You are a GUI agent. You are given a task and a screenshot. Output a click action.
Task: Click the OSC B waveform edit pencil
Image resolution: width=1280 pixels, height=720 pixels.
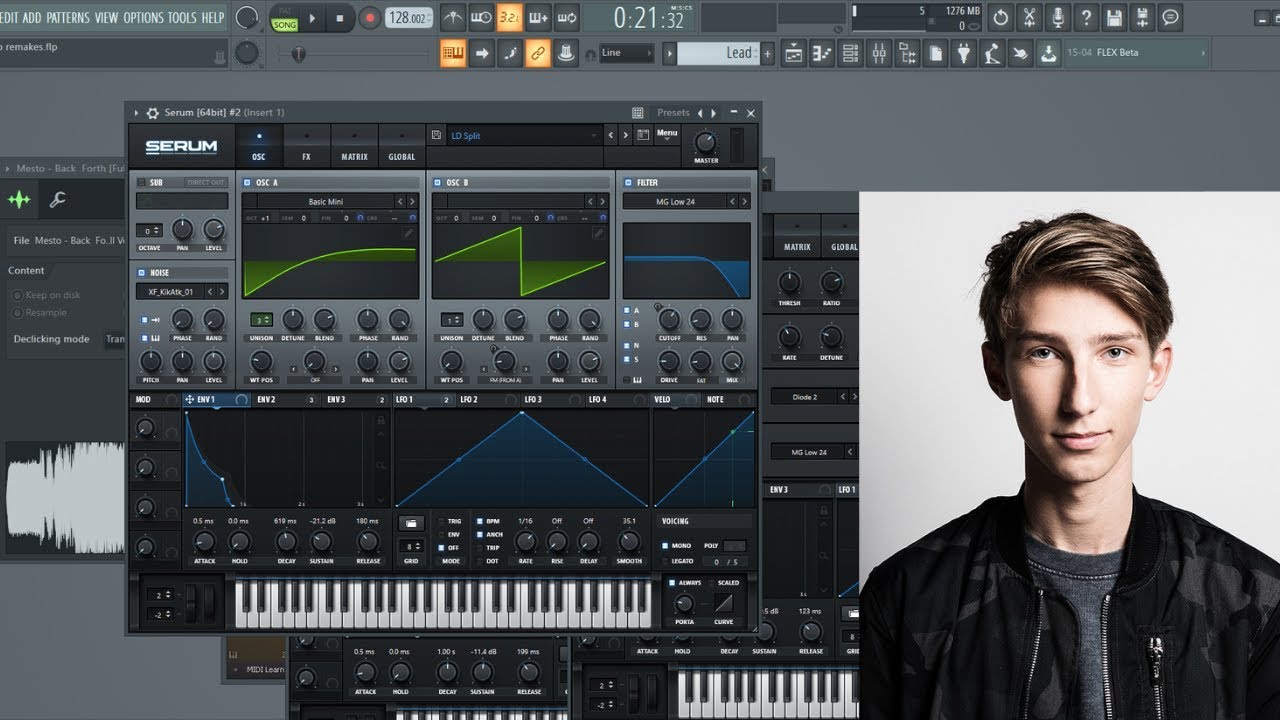(x=598, y=233)
